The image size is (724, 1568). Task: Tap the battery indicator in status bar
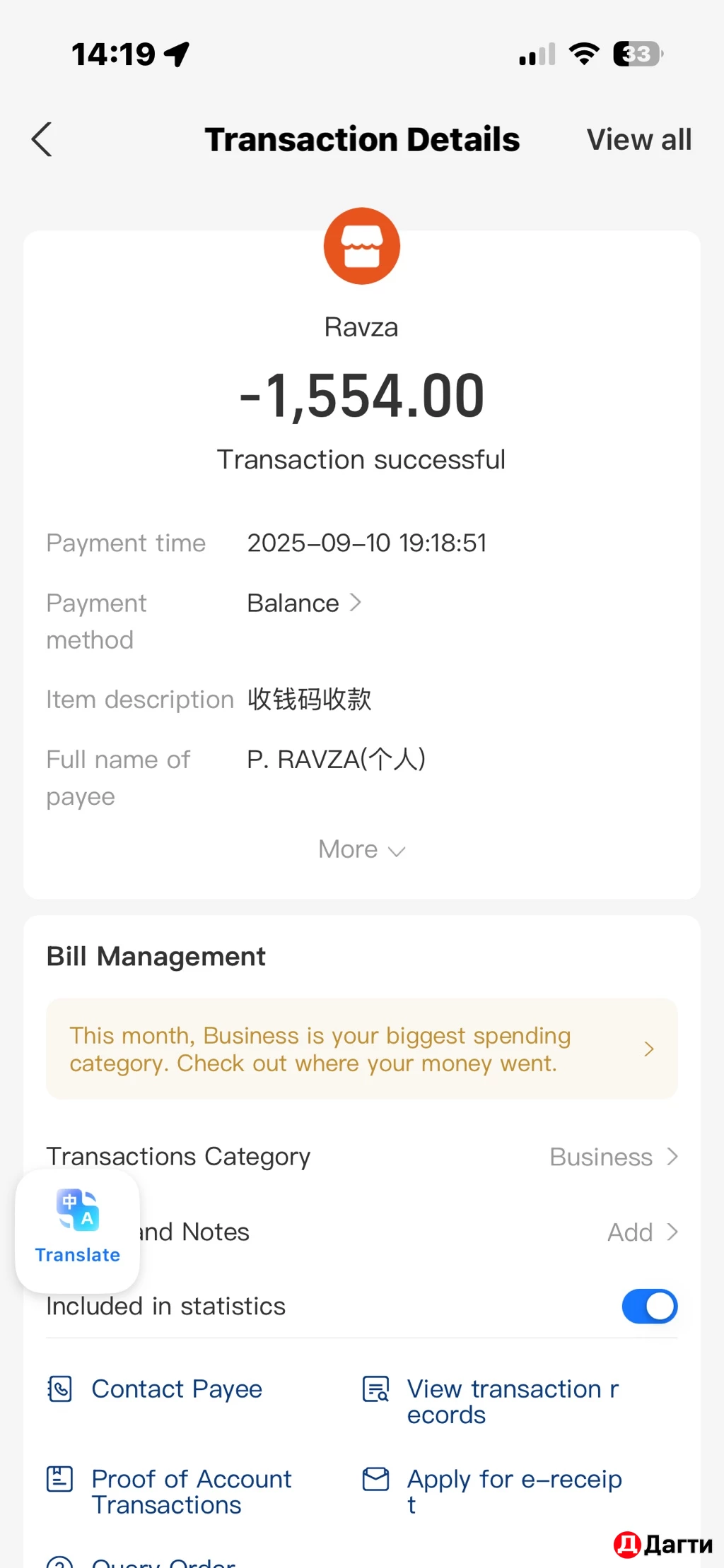pyautogui.click(x=638, y=54)
